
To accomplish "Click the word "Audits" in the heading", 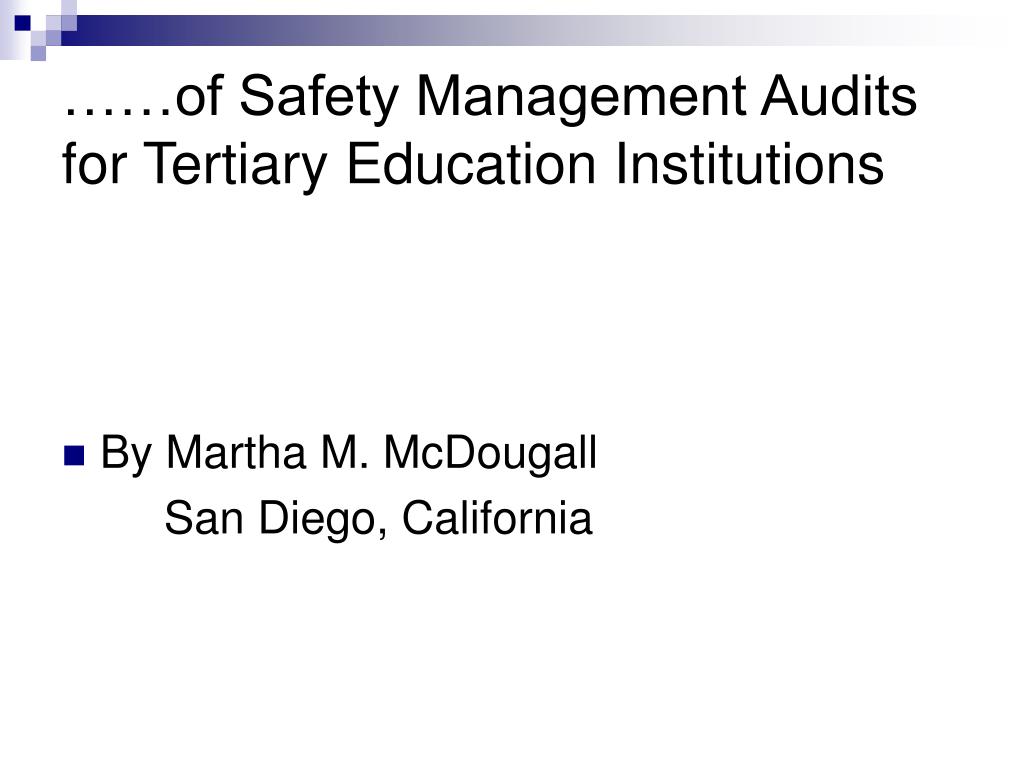I will (839, 95).
